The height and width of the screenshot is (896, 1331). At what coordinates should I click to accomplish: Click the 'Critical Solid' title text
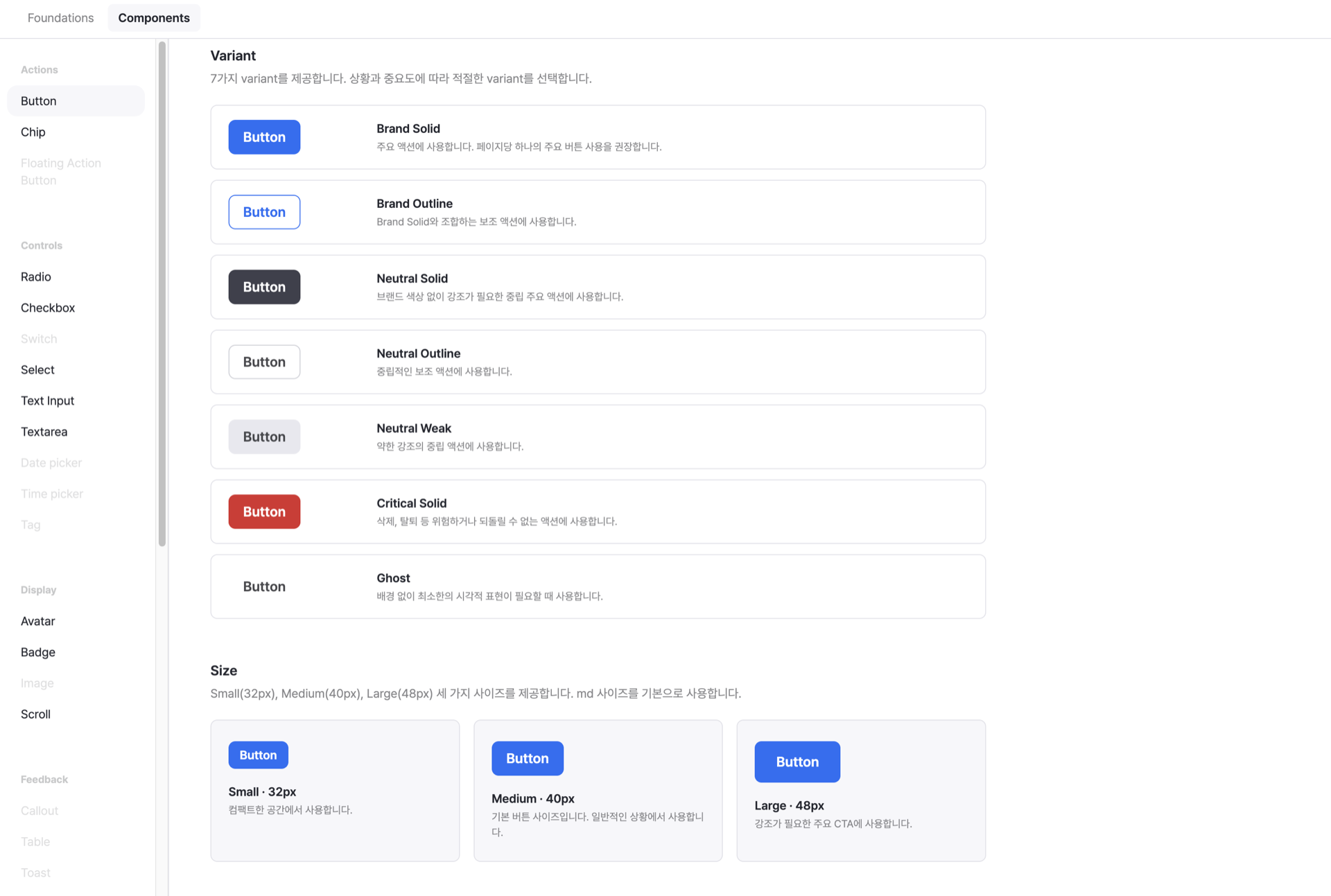(412, 503)
